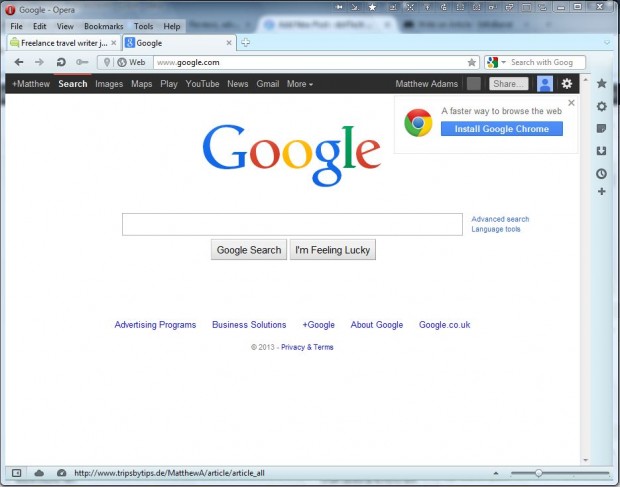Switch to the Google tab
Screen dimensions: 620x487
[x=179, y=43]
